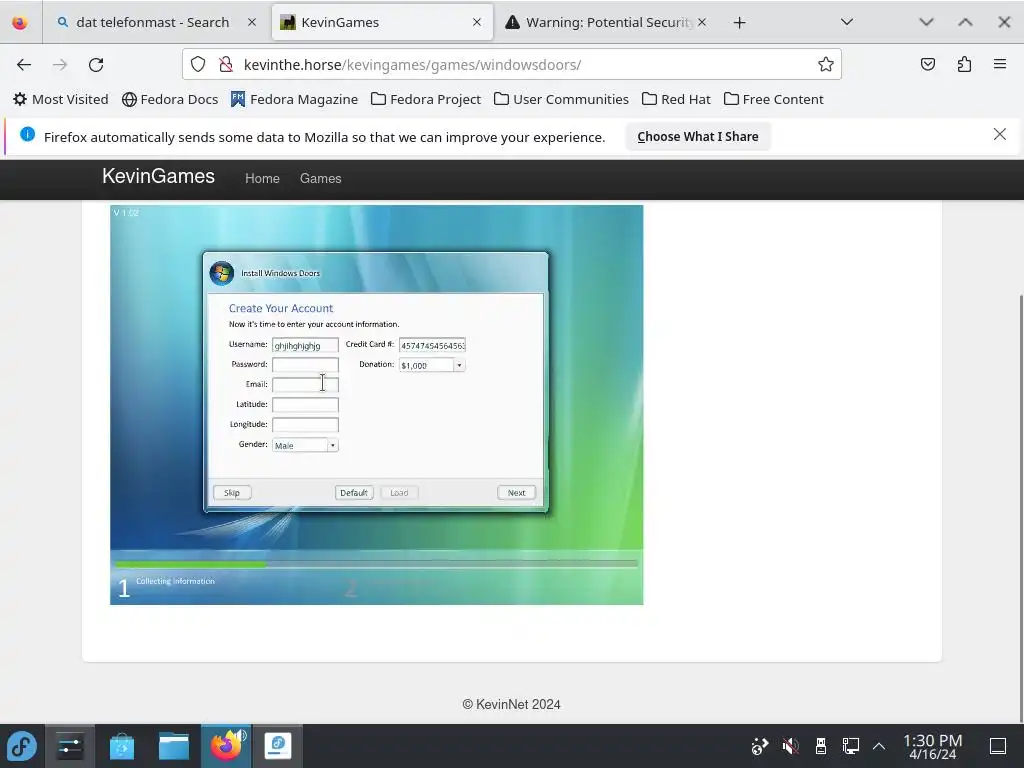The width and height of the screenshot is (1024, 768).
Task: Click the Password input field
Action: (305, 365)
